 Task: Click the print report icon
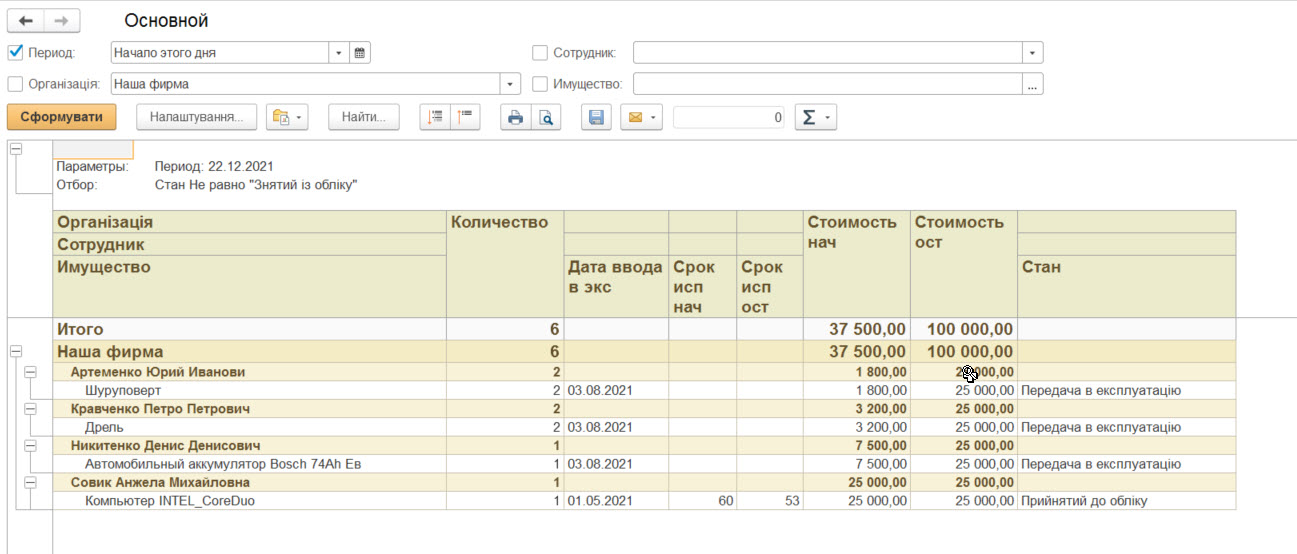point(515,118)
